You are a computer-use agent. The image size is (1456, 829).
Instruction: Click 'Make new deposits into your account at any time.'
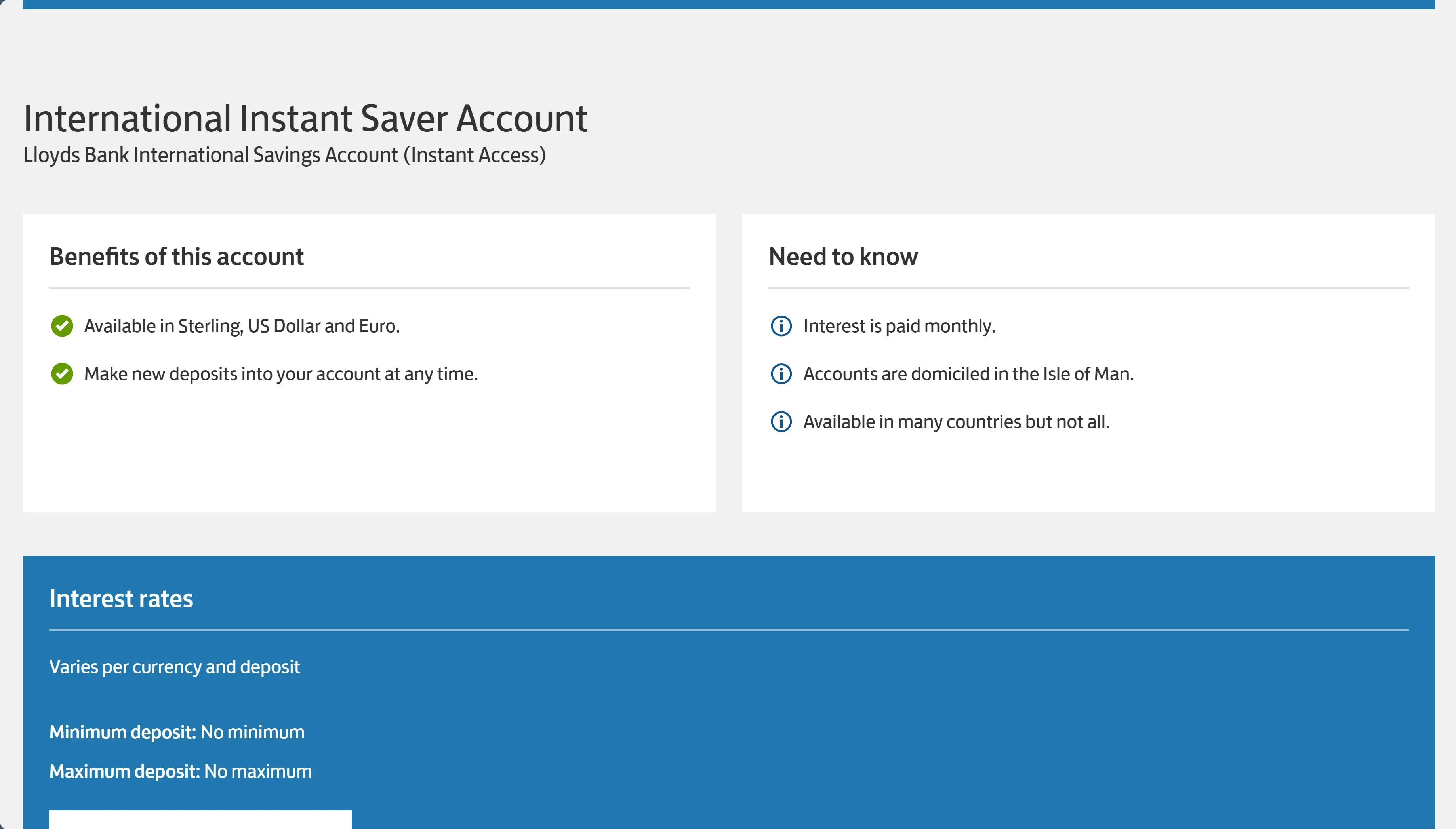pos(281,373)
